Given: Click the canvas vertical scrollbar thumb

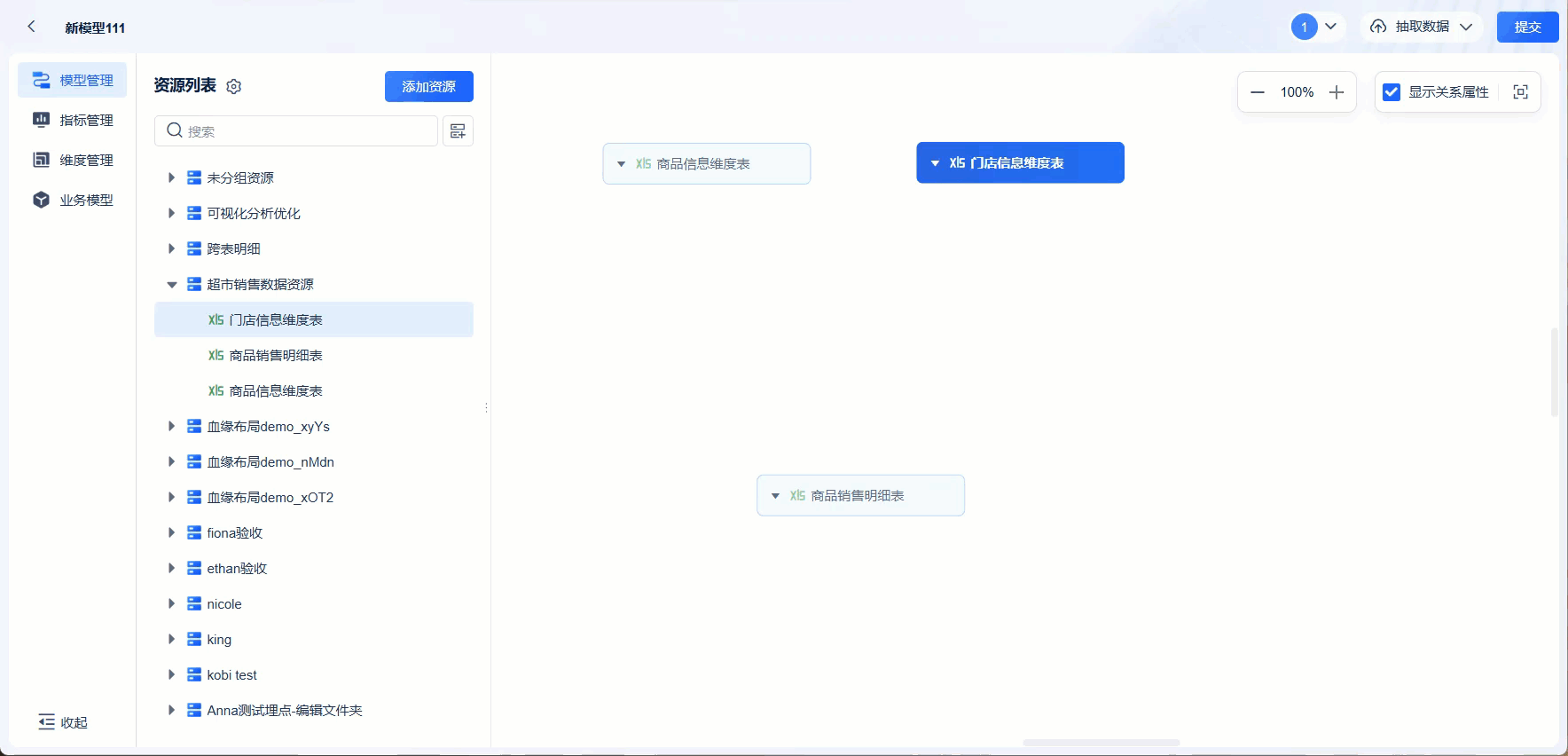Looking at the screenshot, I should click(x=1554, y=373).
